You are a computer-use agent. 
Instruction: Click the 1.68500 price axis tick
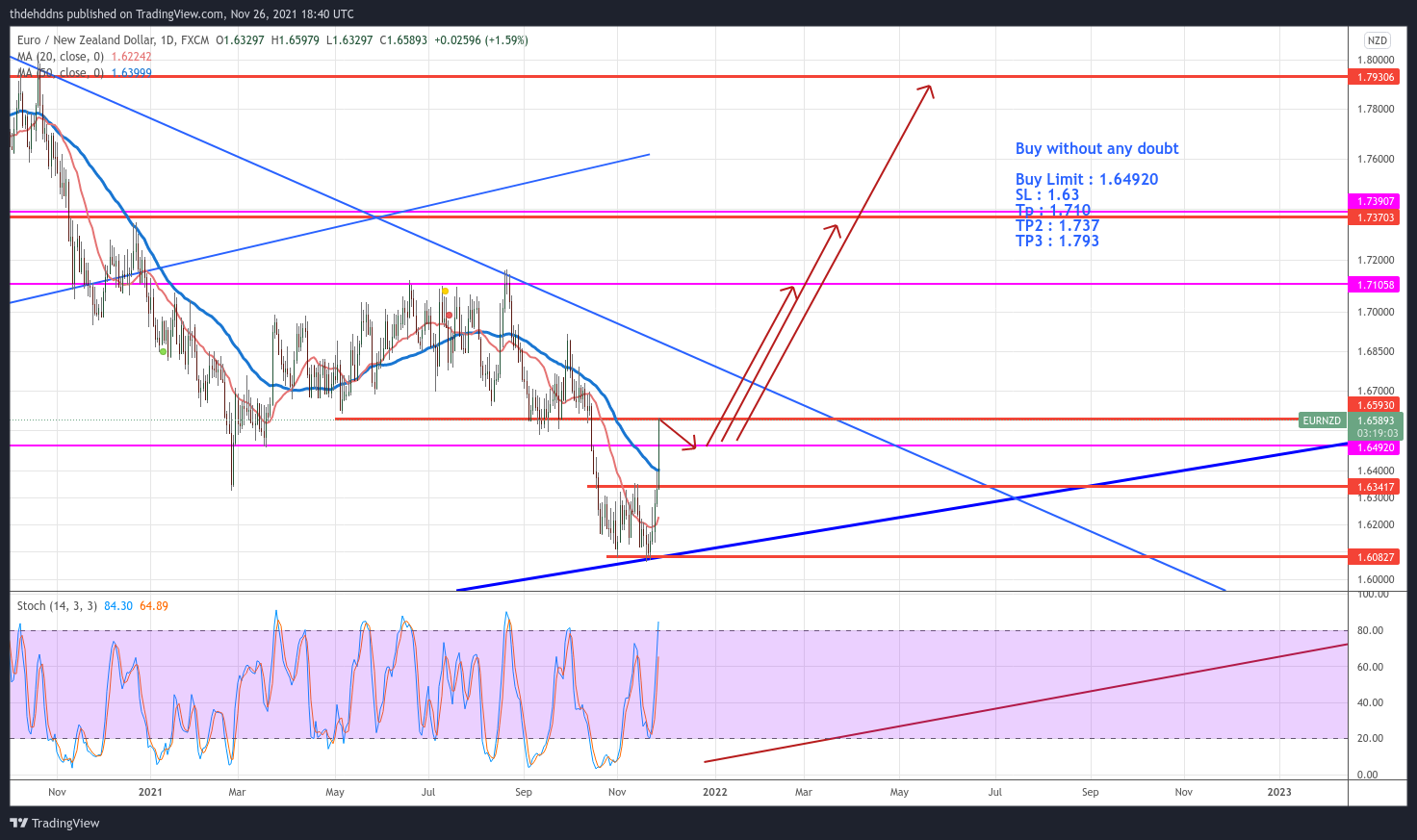(1376, 351)
